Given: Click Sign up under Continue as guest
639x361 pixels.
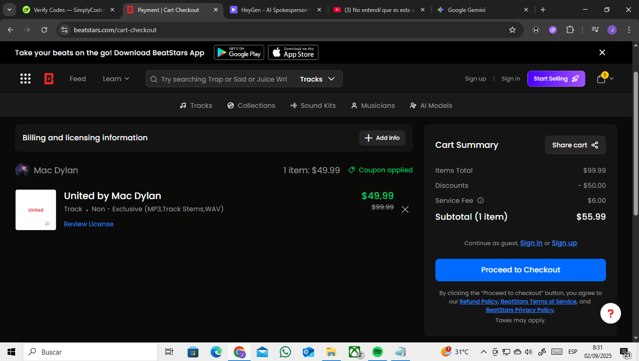Looking at the screenshot, I should (564, 243).
